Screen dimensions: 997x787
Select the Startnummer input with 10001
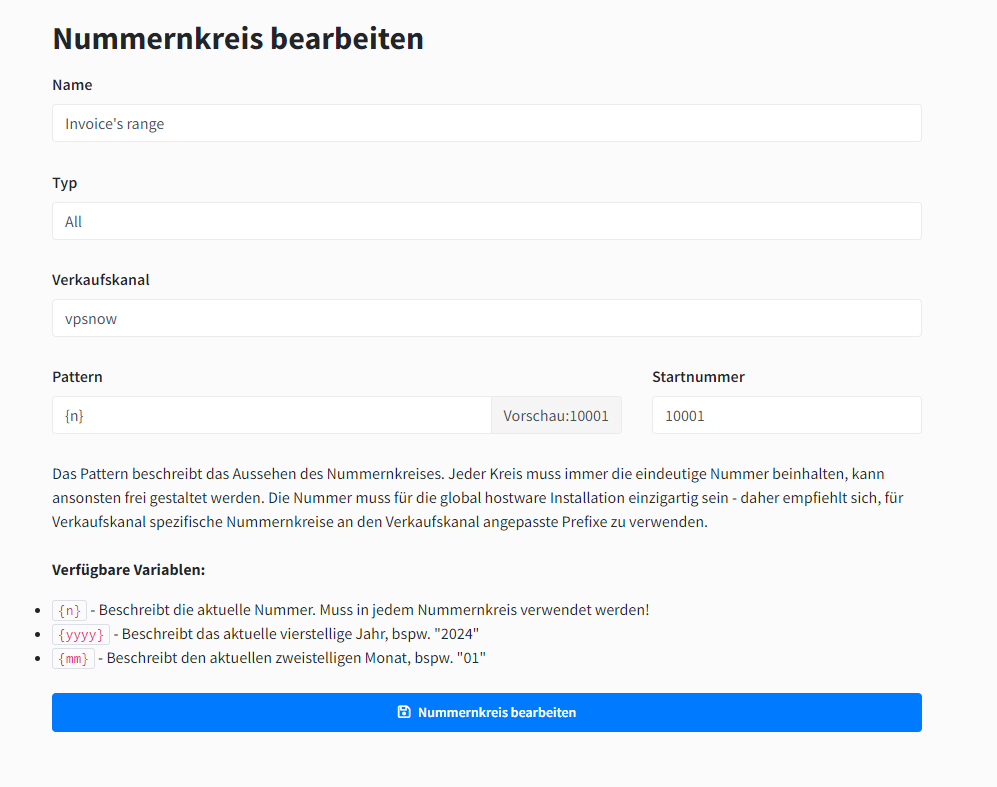tap(786, 415)
